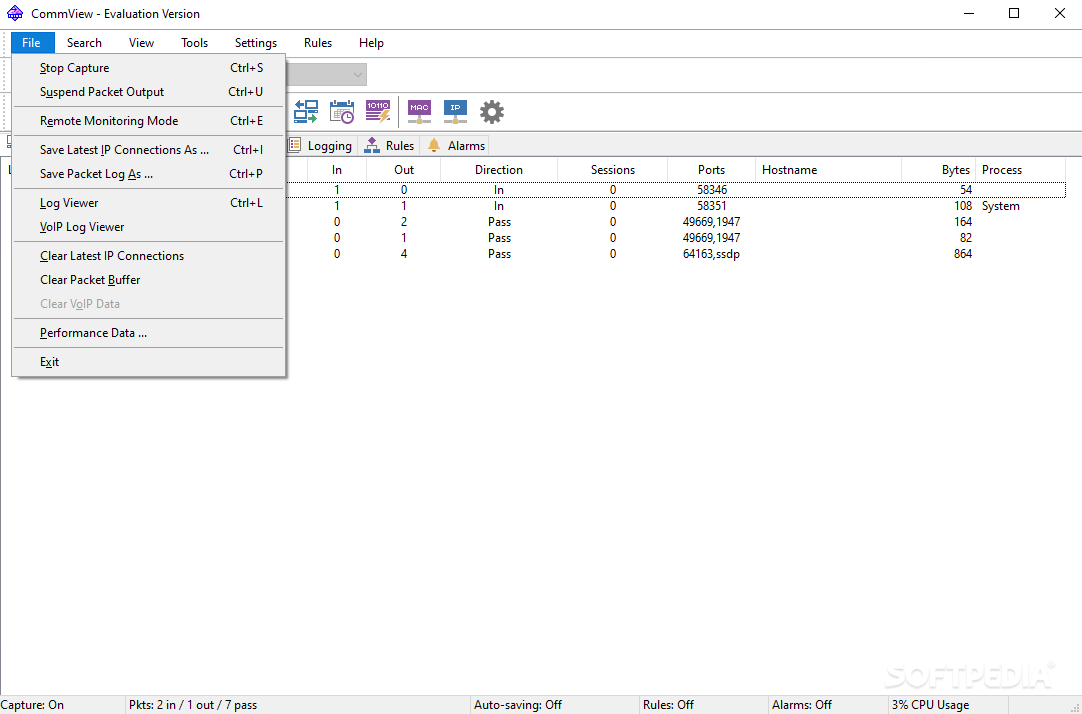This screenshot has width=1082, height=714.
Task: Choose Stop Capture from File menu
Action: click(x=148, y=68)
